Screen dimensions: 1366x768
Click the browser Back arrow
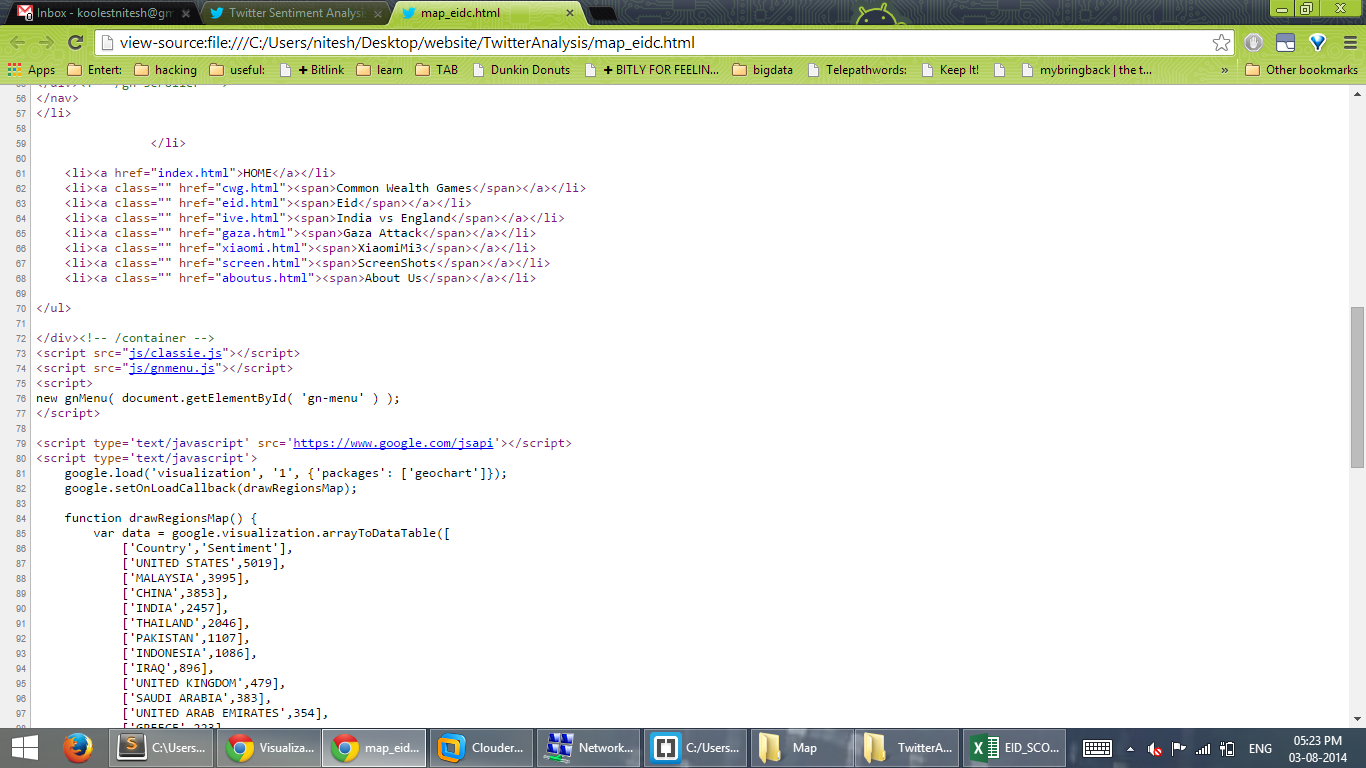coord(17,42)
